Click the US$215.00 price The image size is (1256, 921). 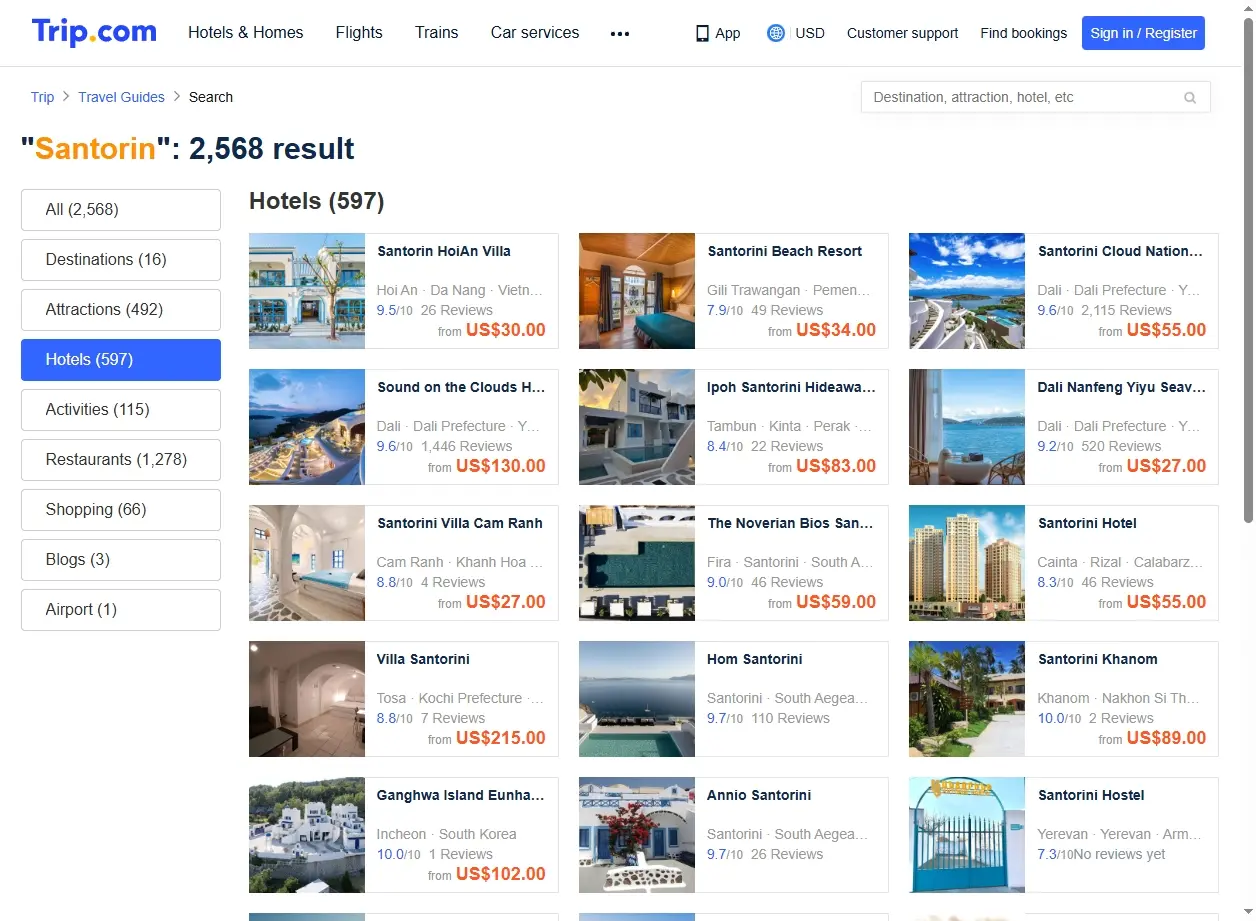point(501,738)
